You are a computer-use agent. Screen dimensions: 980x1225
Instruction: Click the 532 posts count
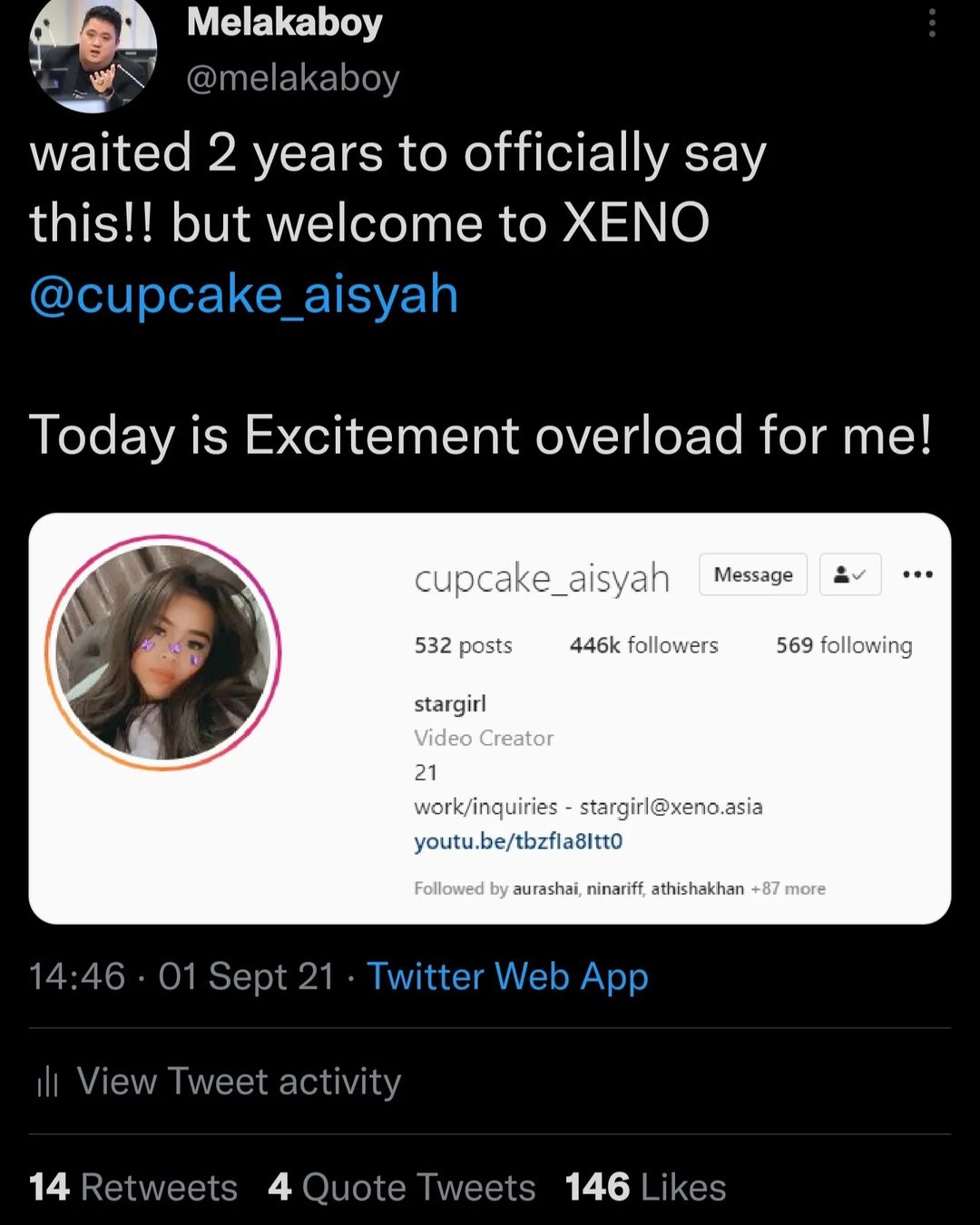click(x=463, y=645)
